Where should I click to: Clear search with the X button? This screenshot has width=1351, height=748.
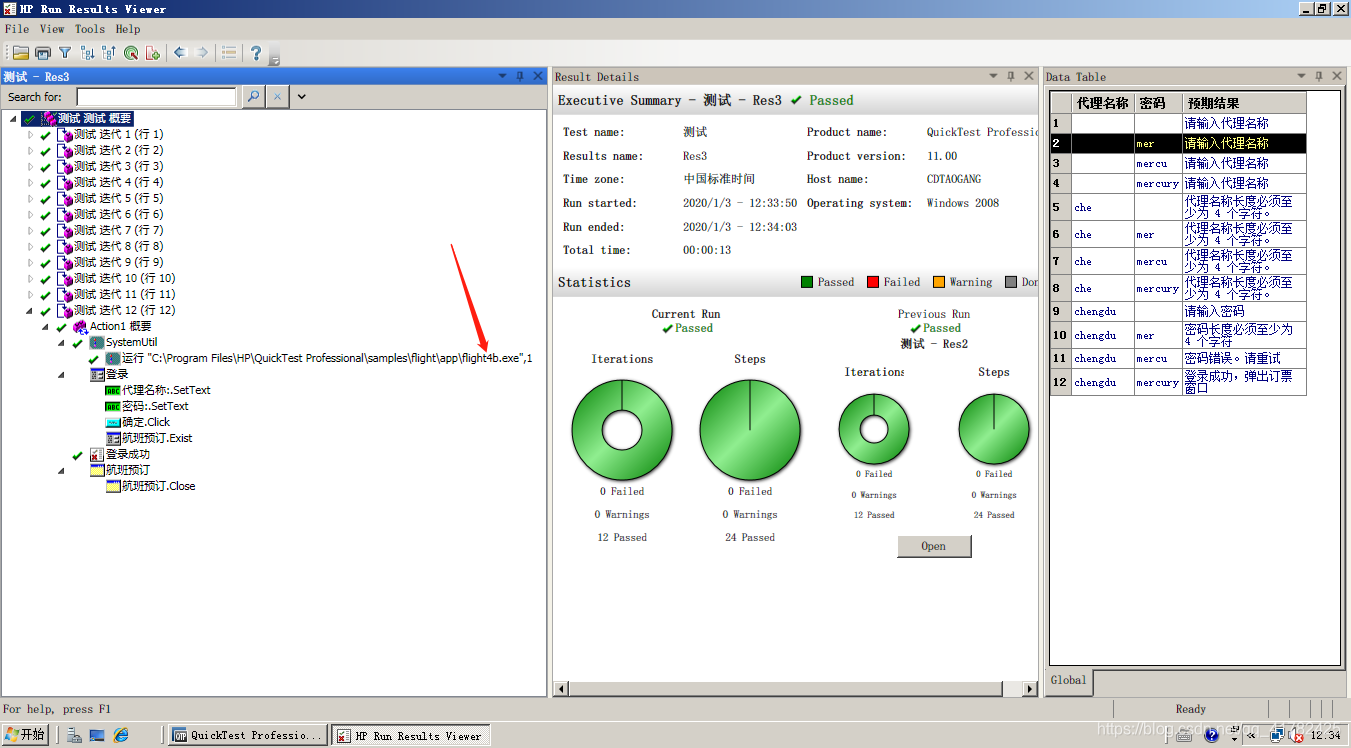pos(278,97)
